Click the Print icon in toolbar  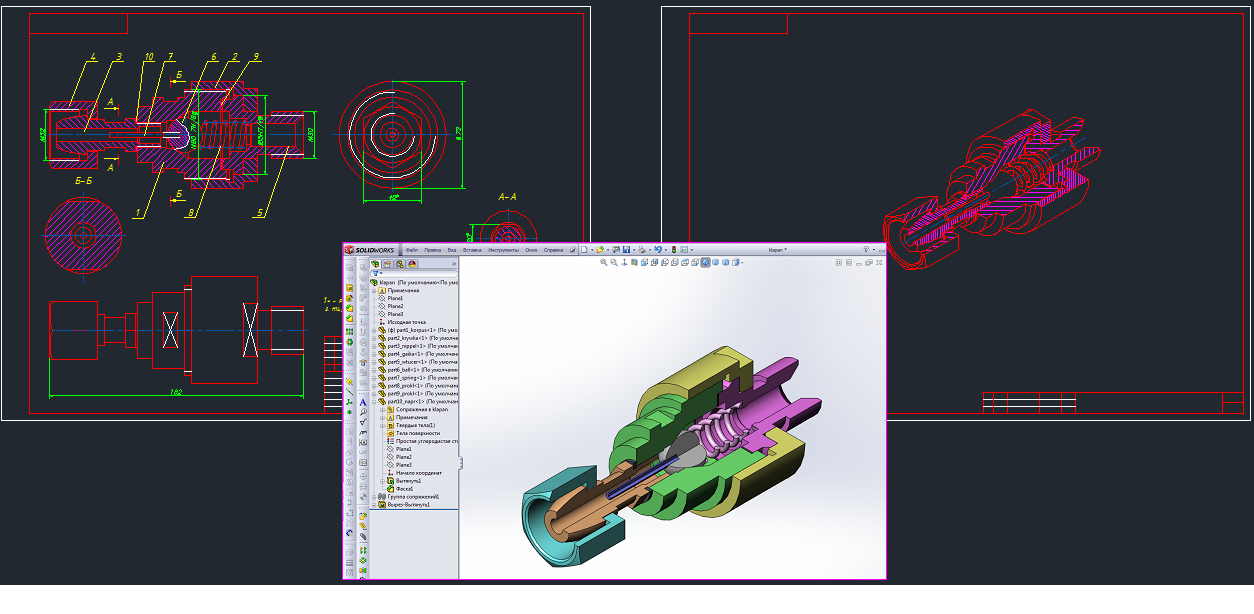pos(641,249)
